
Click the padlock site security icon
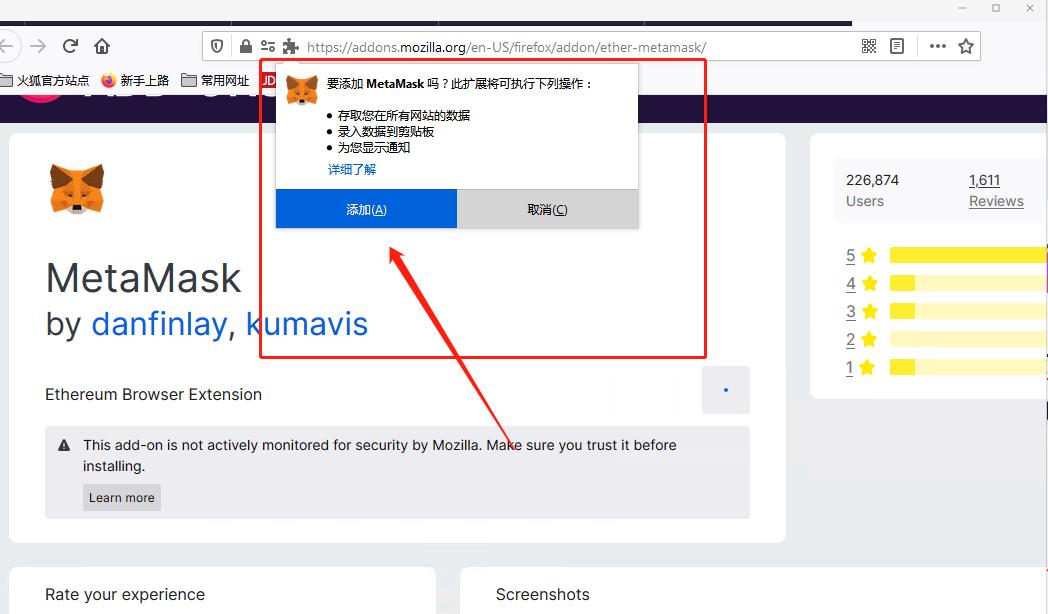(245, 46)
